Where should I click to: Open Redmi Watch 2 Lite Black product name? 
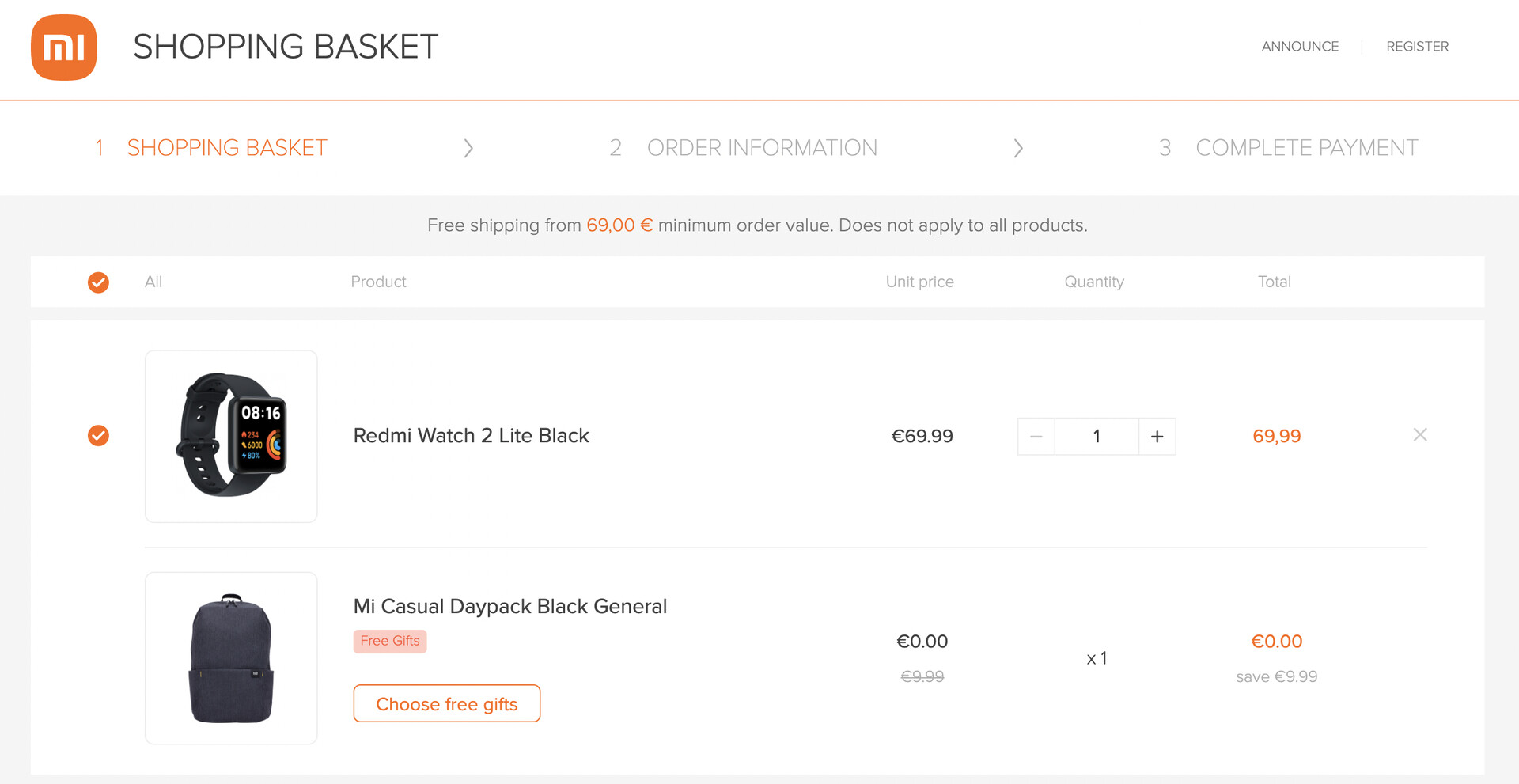pos(471,436)
